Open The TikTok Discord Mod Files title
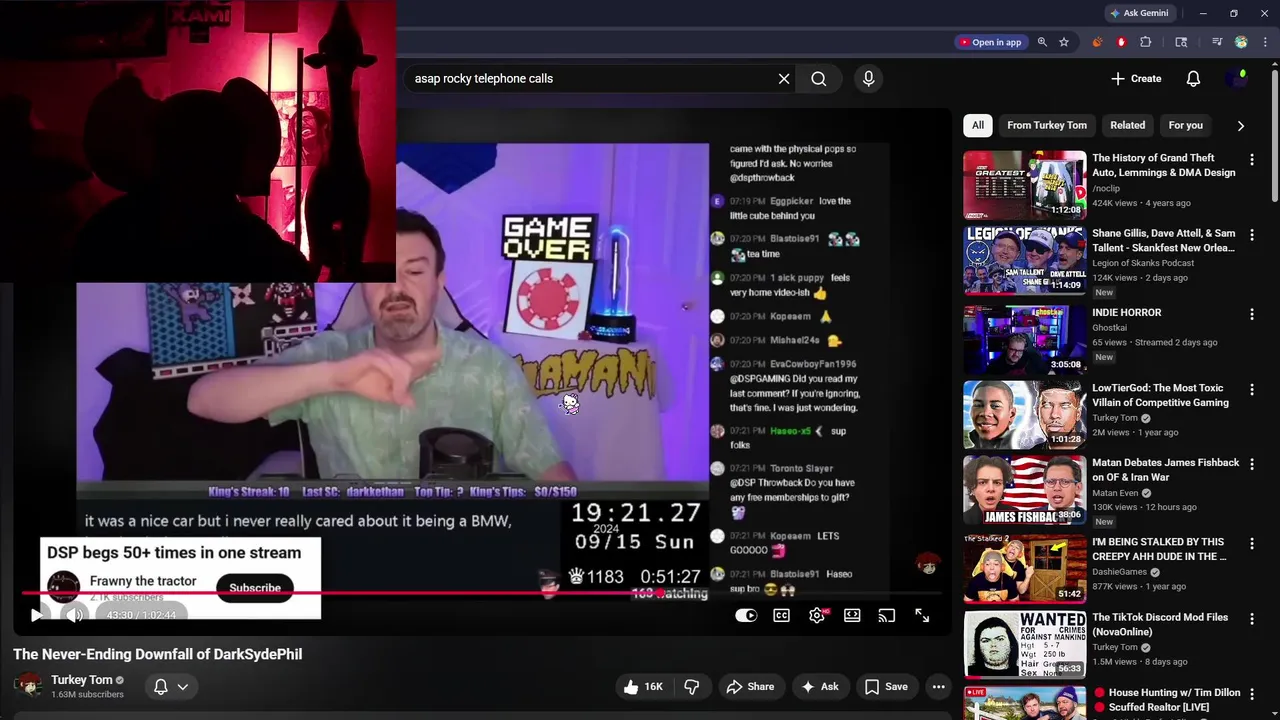This screenshot has height=720, width=1280. pyautogui.click(x=1160, y=624)
